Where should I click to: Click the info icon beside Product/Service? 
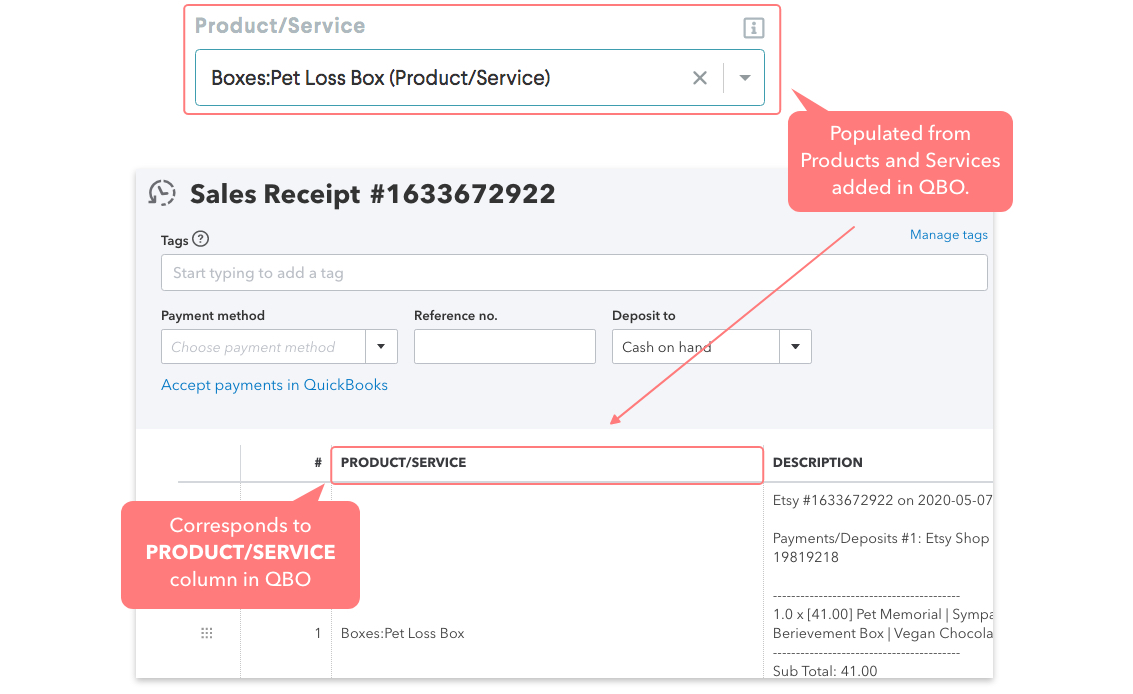click(x=753, y=28)
